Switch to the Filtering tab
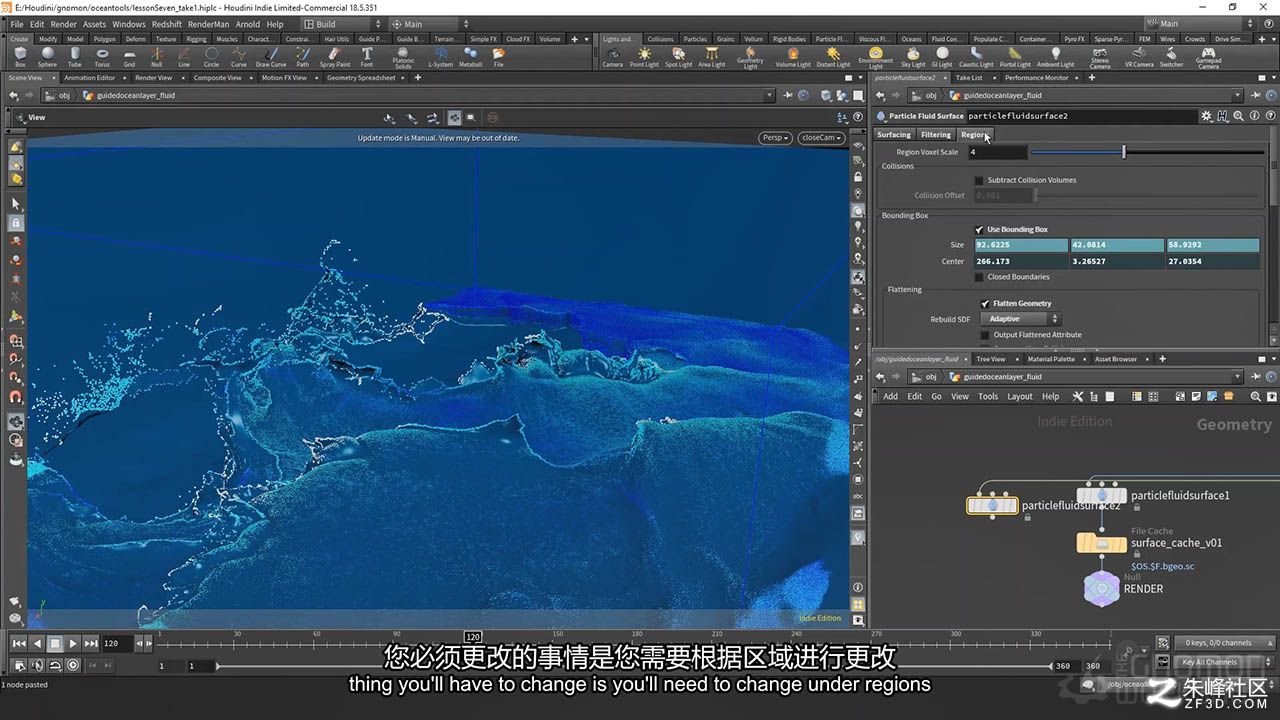1280x720 pixels. (936, 135)
